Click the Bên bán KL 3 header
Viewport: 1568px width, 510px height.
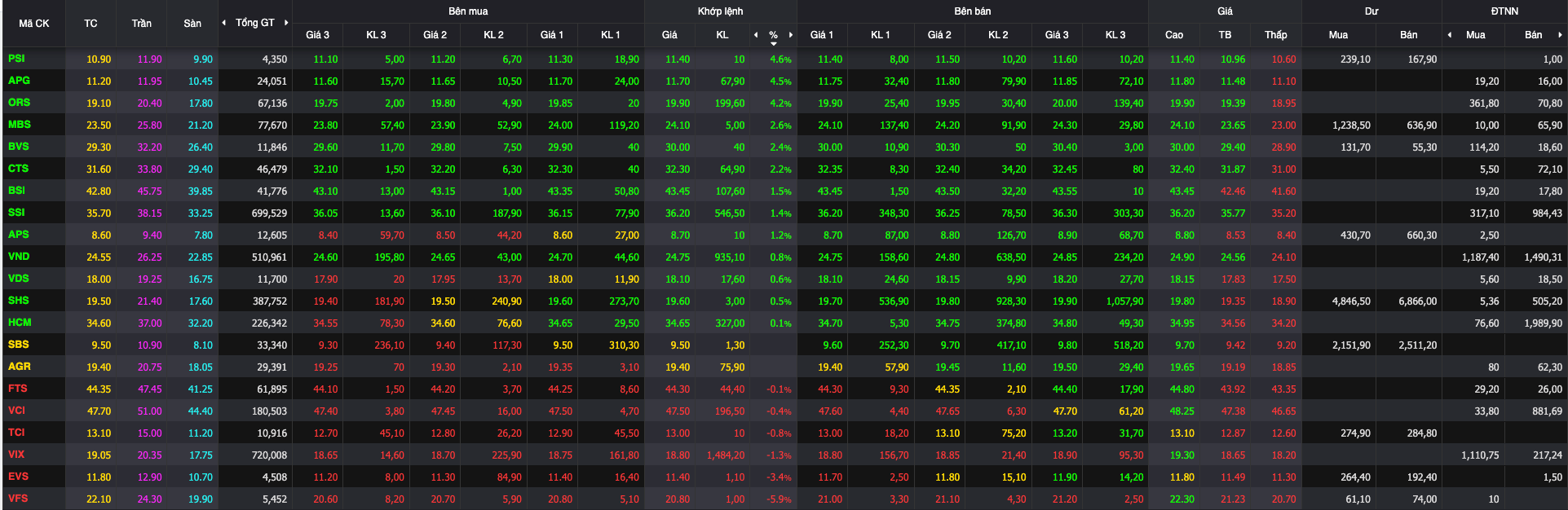pos(1115,35)
